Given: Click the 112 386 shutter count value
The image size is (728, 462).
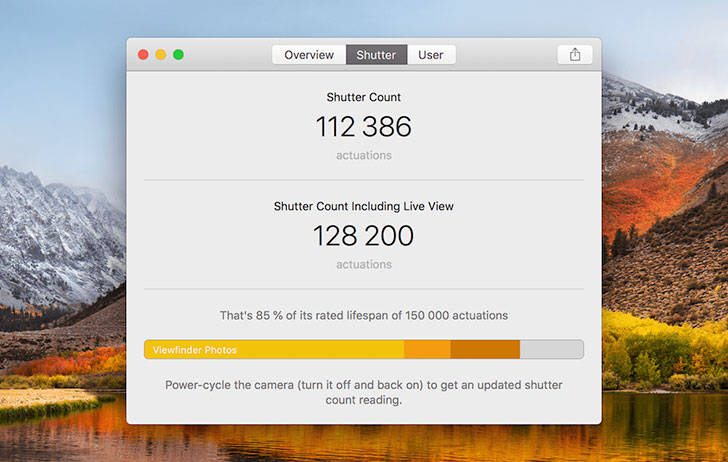Looking at the screenshot, I should (x=364, y=126).
